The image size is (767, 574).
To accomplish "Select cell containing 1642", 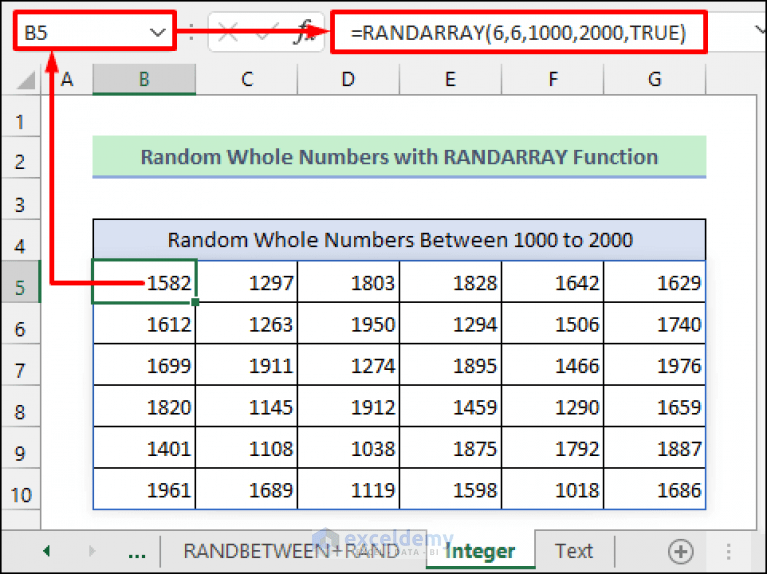I will 553,282.
